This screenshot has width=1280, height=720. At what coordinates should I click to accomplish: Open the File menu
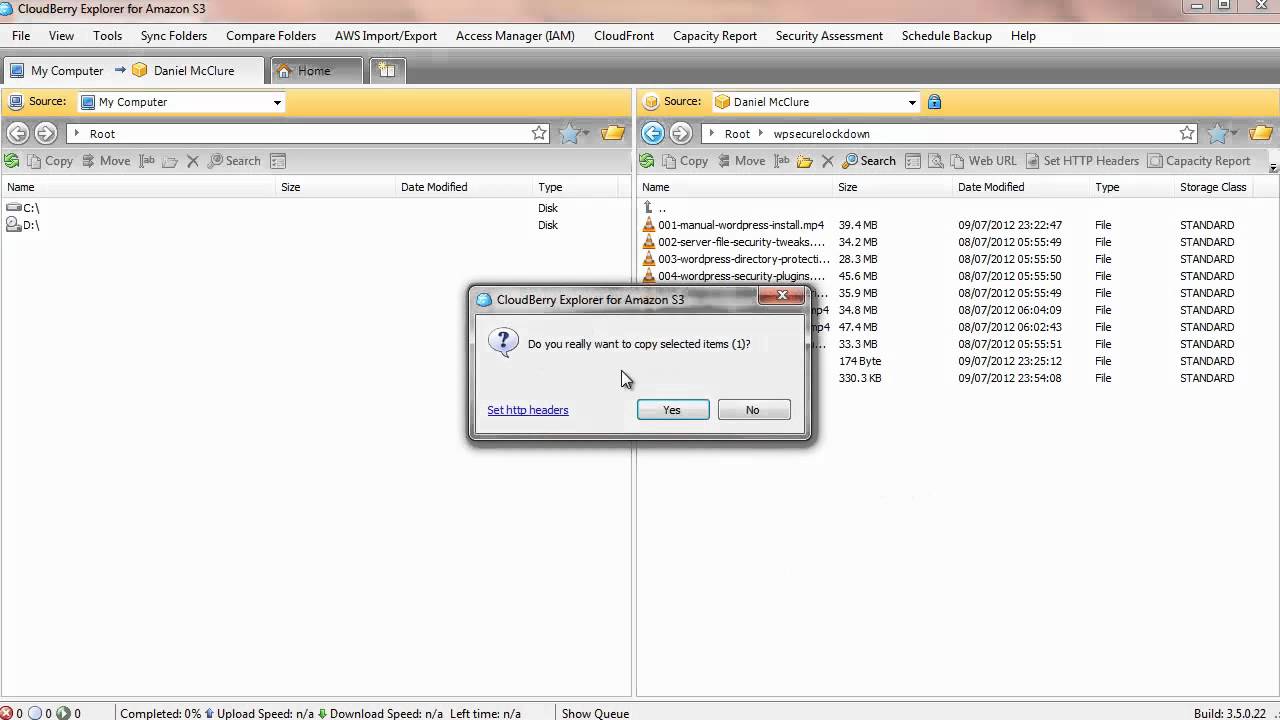21,35
